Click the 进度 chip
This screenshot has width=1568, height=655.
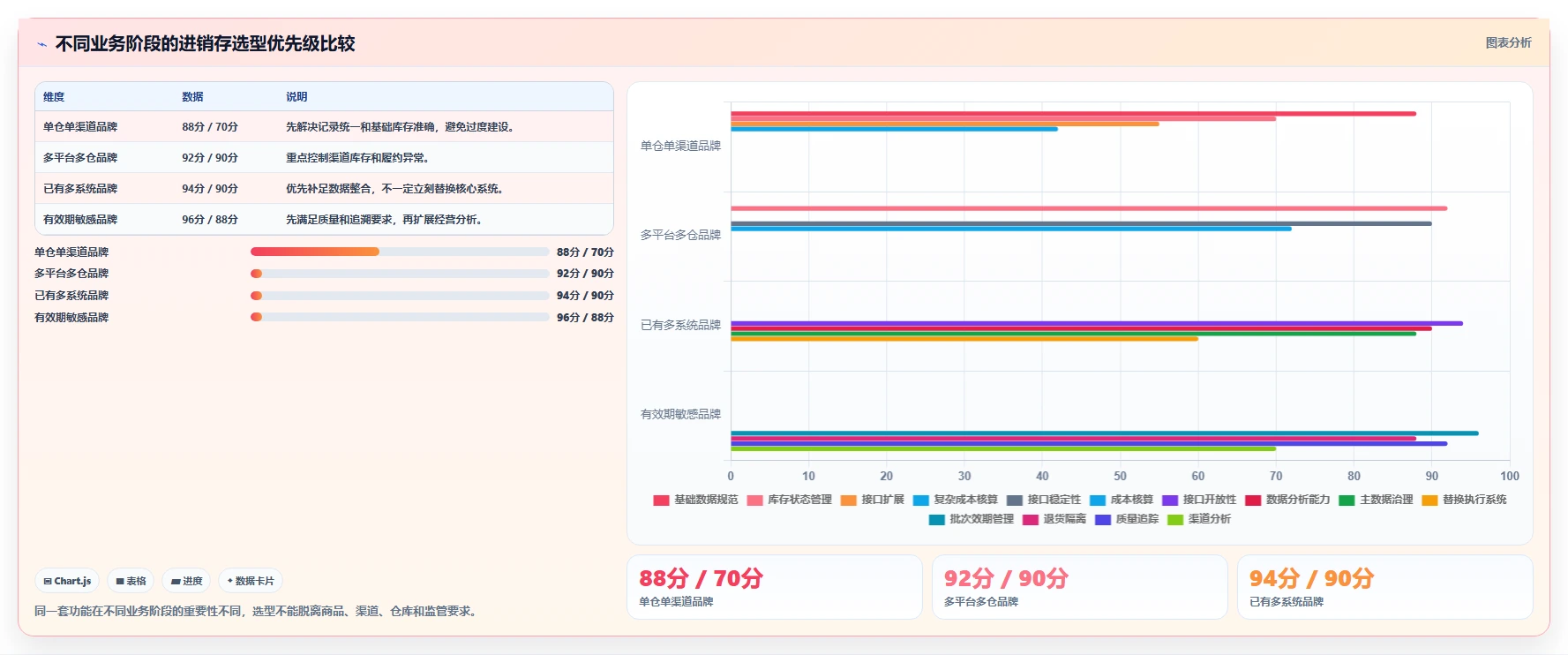pyautogui.click(x=186, y=581)
